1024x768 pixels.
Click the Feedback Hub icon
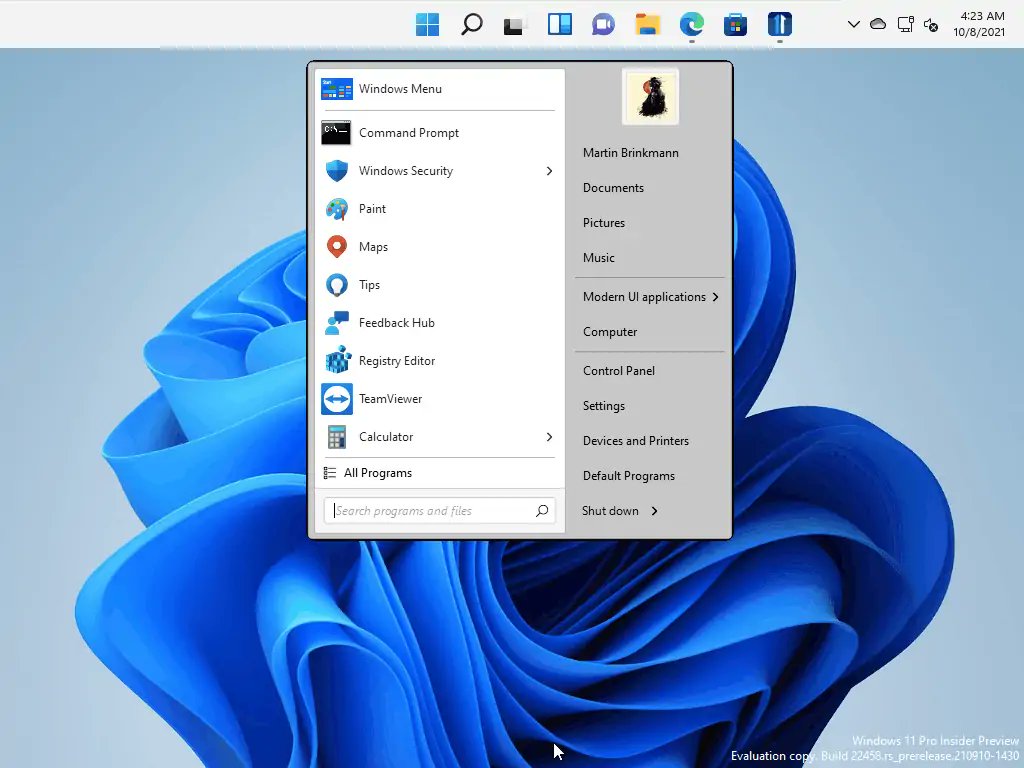tap(337, 323)
